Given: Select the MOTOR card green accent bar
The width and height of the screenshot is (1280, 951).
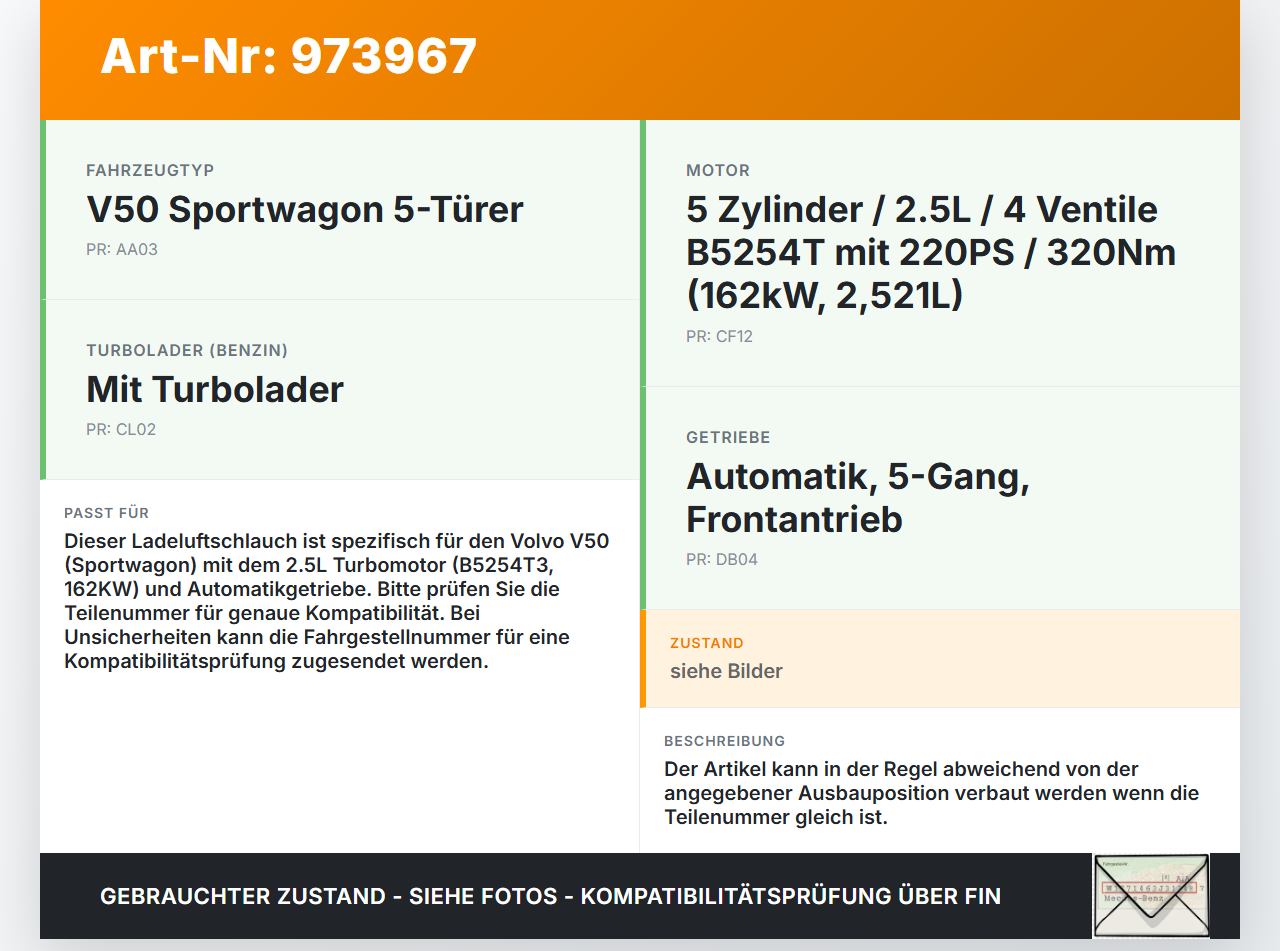Looking at the screenshot, I should [643, 250].
